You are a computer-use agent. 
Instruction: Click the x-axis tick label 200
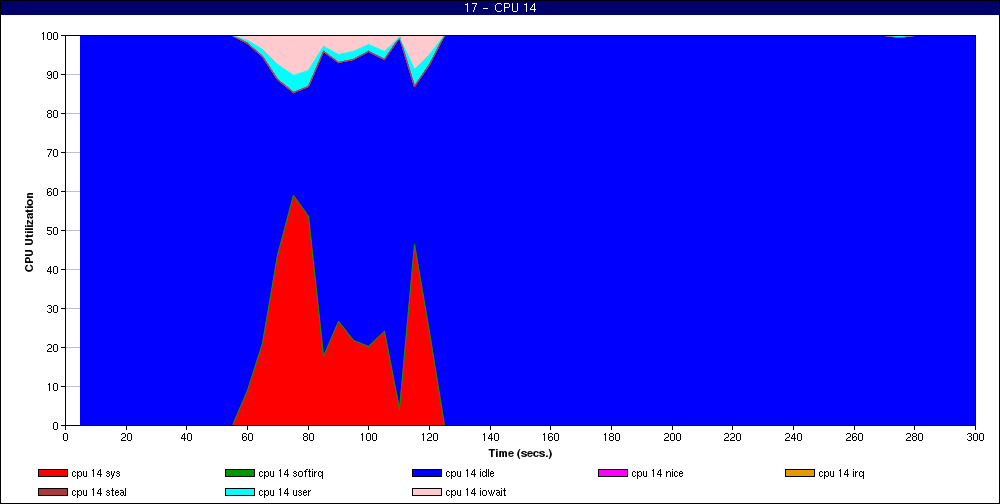coord(672,437)
